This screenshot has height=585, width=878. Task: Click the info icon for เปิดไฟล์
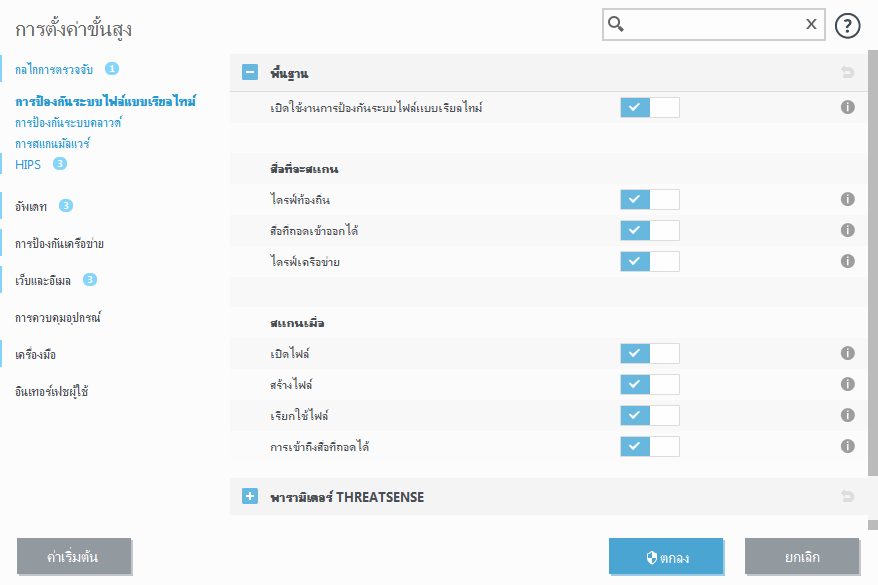coord(847,353)
